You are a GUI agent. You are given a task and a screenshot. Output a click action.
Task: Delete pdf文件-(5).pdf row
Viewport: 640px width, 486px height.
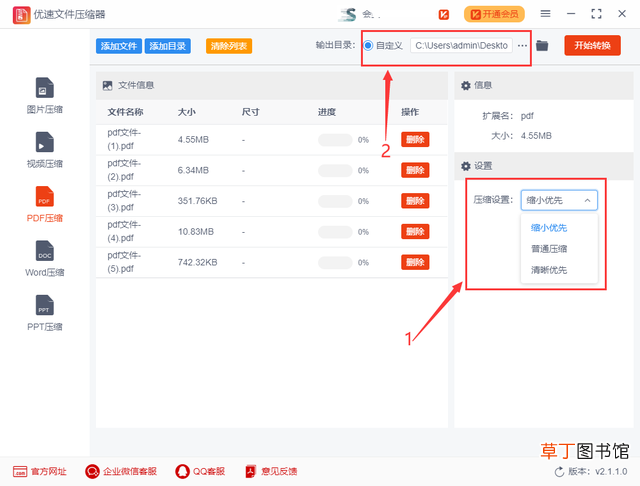click(415, 262)
